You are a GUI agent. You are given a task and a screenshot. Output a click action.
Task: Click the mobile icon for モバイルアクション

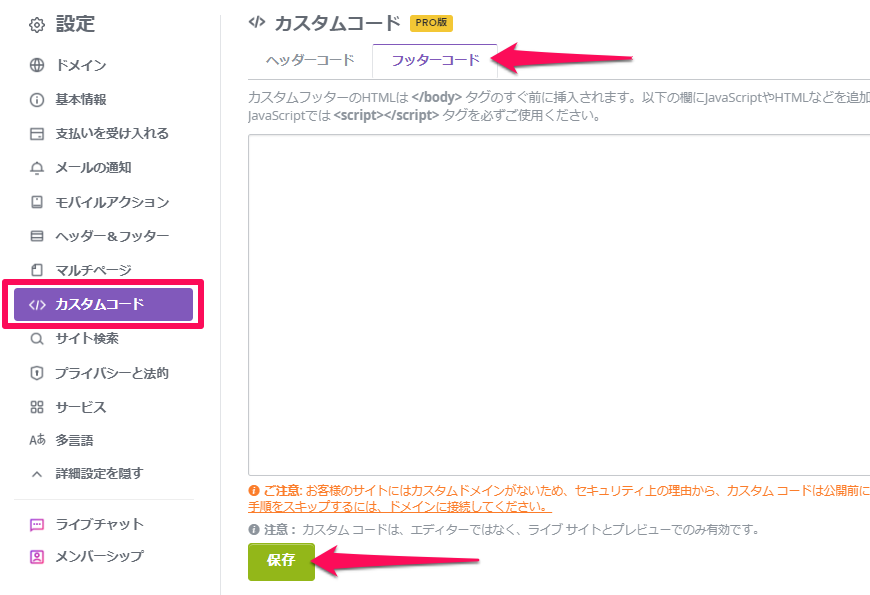click(x=37, y=202)
